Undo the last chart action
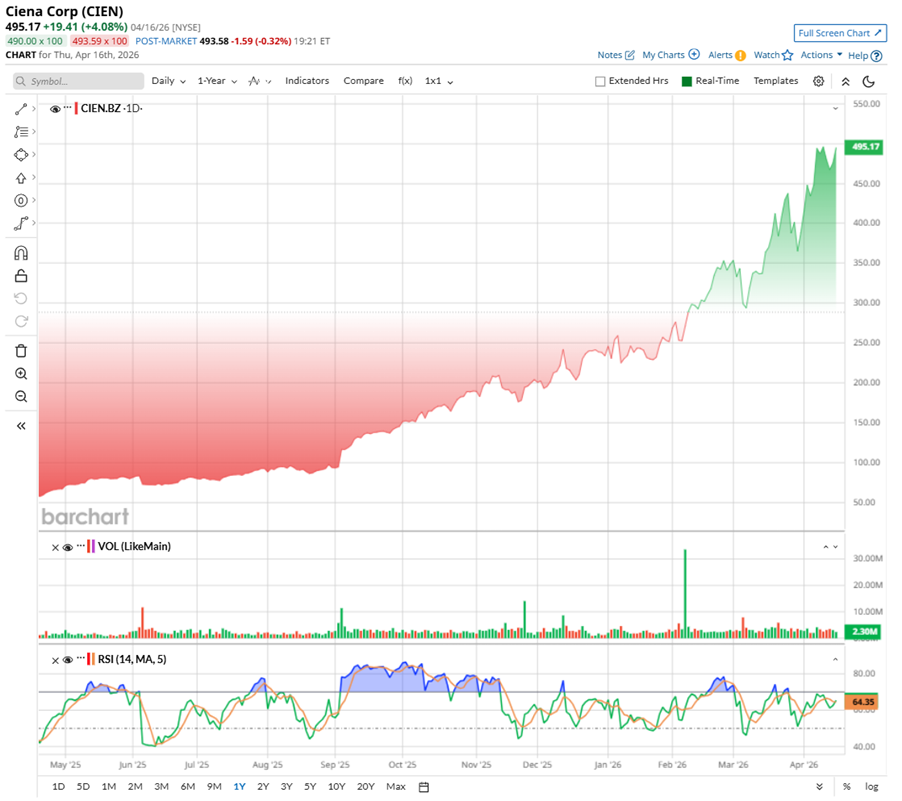This screenshot has height=801, width=902. (x=21, y=298)
